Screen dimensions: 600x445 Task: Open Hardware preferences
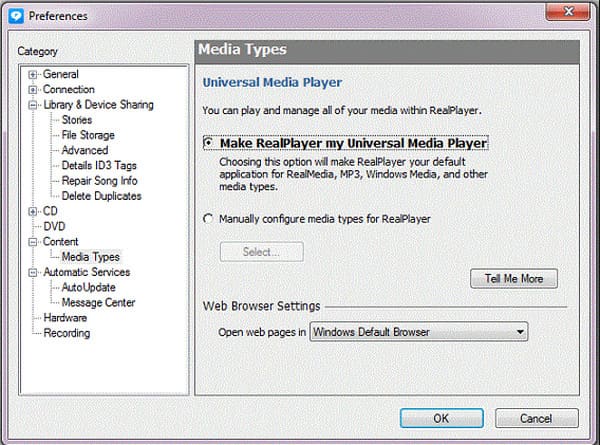coord(65,318)
